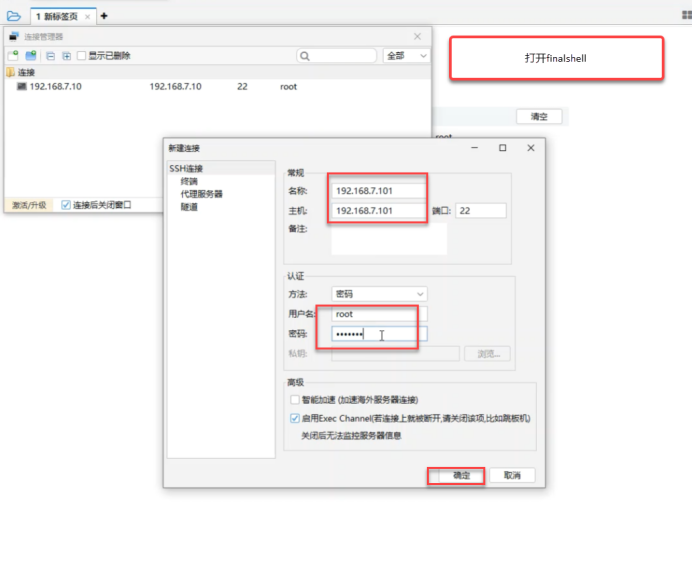
Task: Click the 端口 port input field
Action: tap(481, 211)
